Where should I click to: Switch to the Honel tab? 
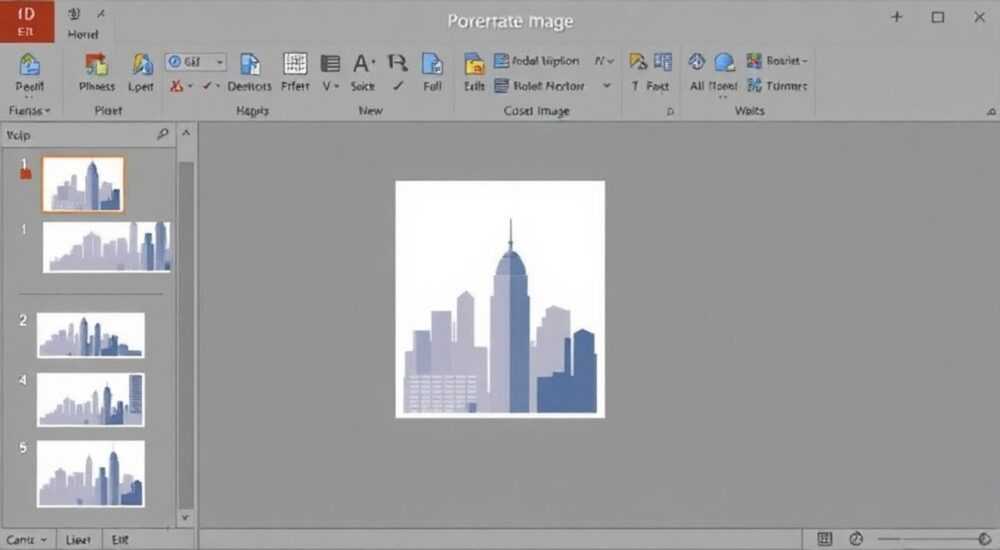(83, 34)
